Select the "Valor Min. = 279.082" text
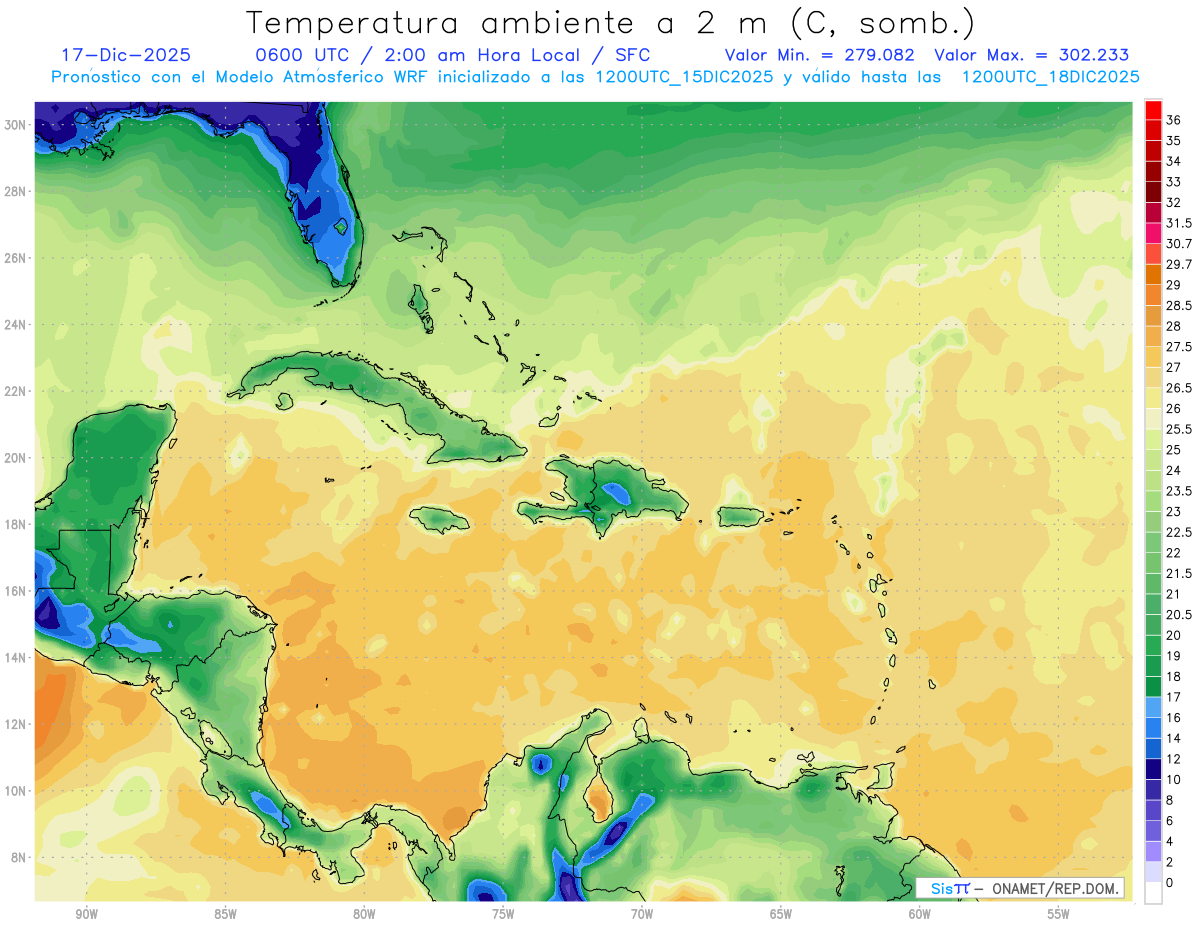 (x=819, y=55)
